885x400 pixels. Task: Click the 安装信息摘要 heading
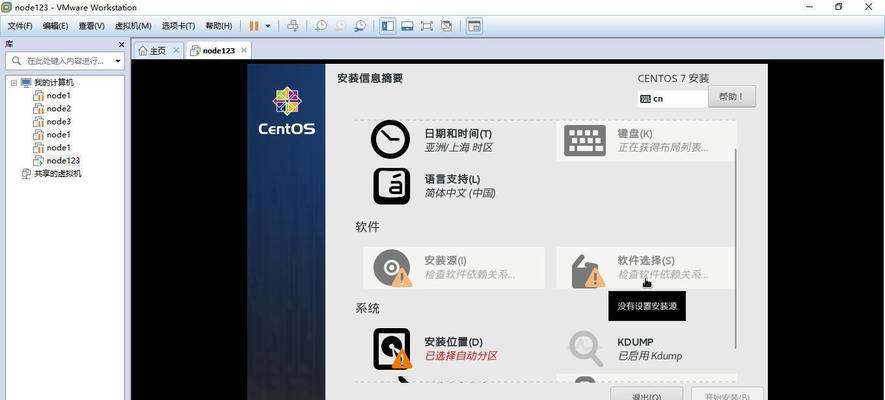coord(370,78)
